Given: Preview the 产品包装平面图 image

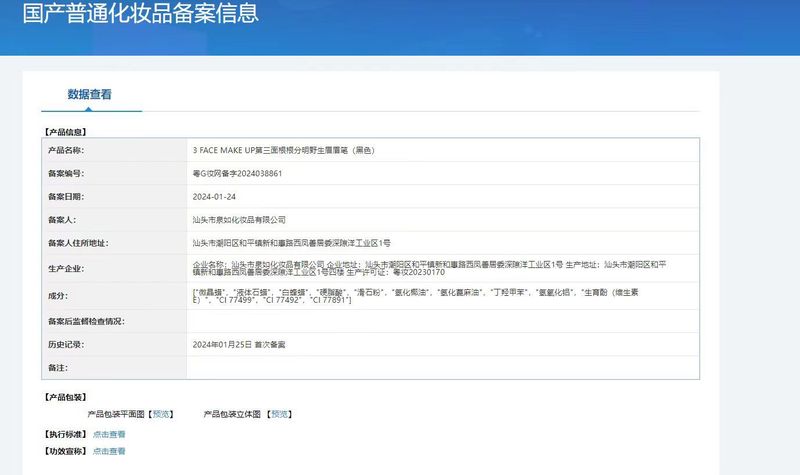Looking at the screenshot, I should coord(161,414).
